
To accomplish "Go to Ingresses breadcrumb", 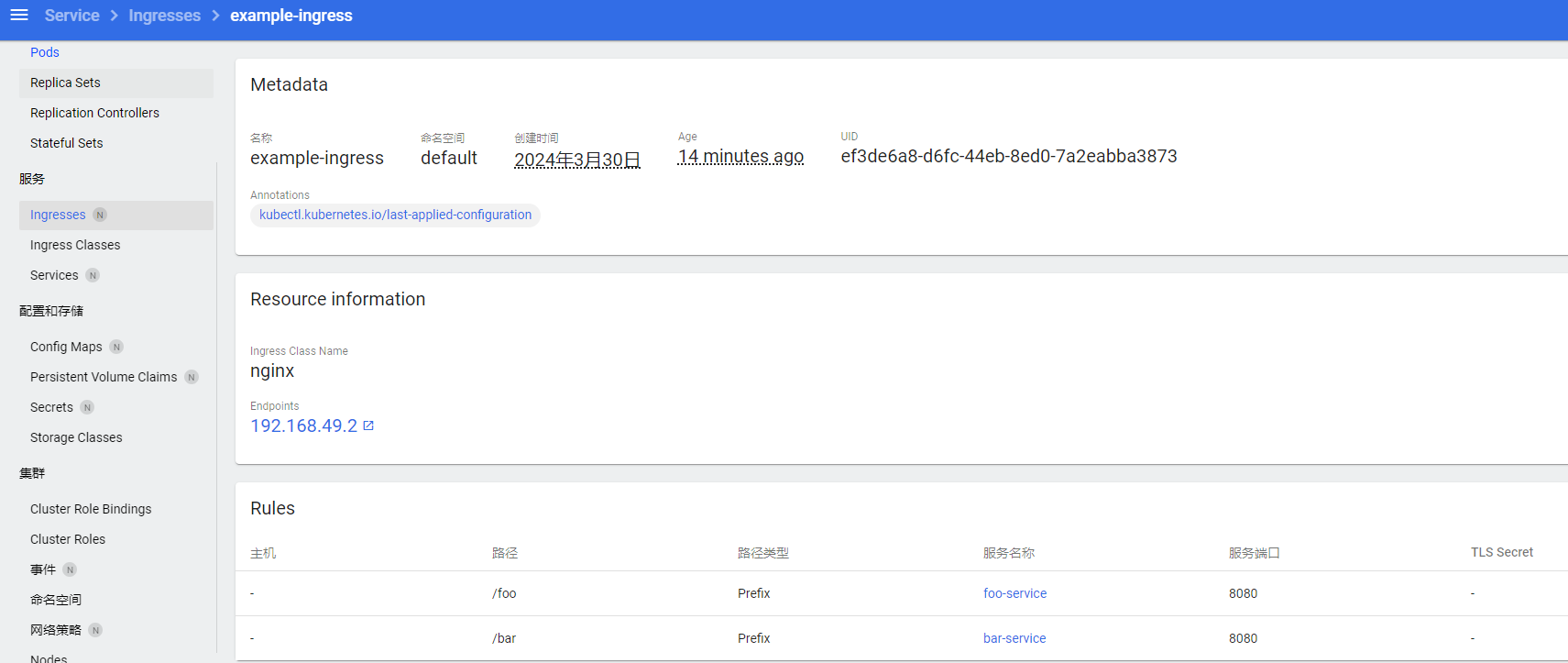I will [x=164, y=16].
